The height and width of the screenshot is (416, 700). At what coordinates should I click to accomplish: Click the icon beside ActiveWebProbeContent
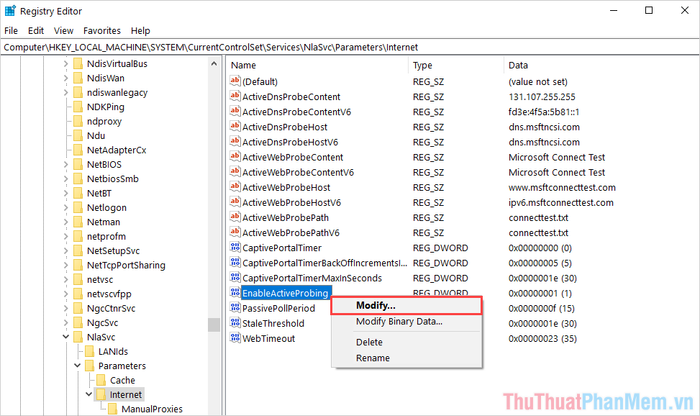click(235, 157)
